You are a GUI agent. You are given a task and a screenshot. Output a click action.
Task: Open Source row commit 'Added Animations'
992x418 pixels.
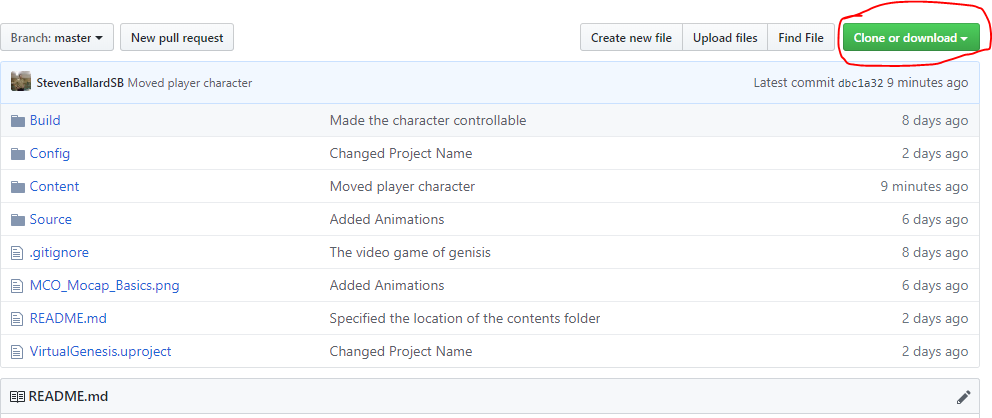[x=387, y=219]
